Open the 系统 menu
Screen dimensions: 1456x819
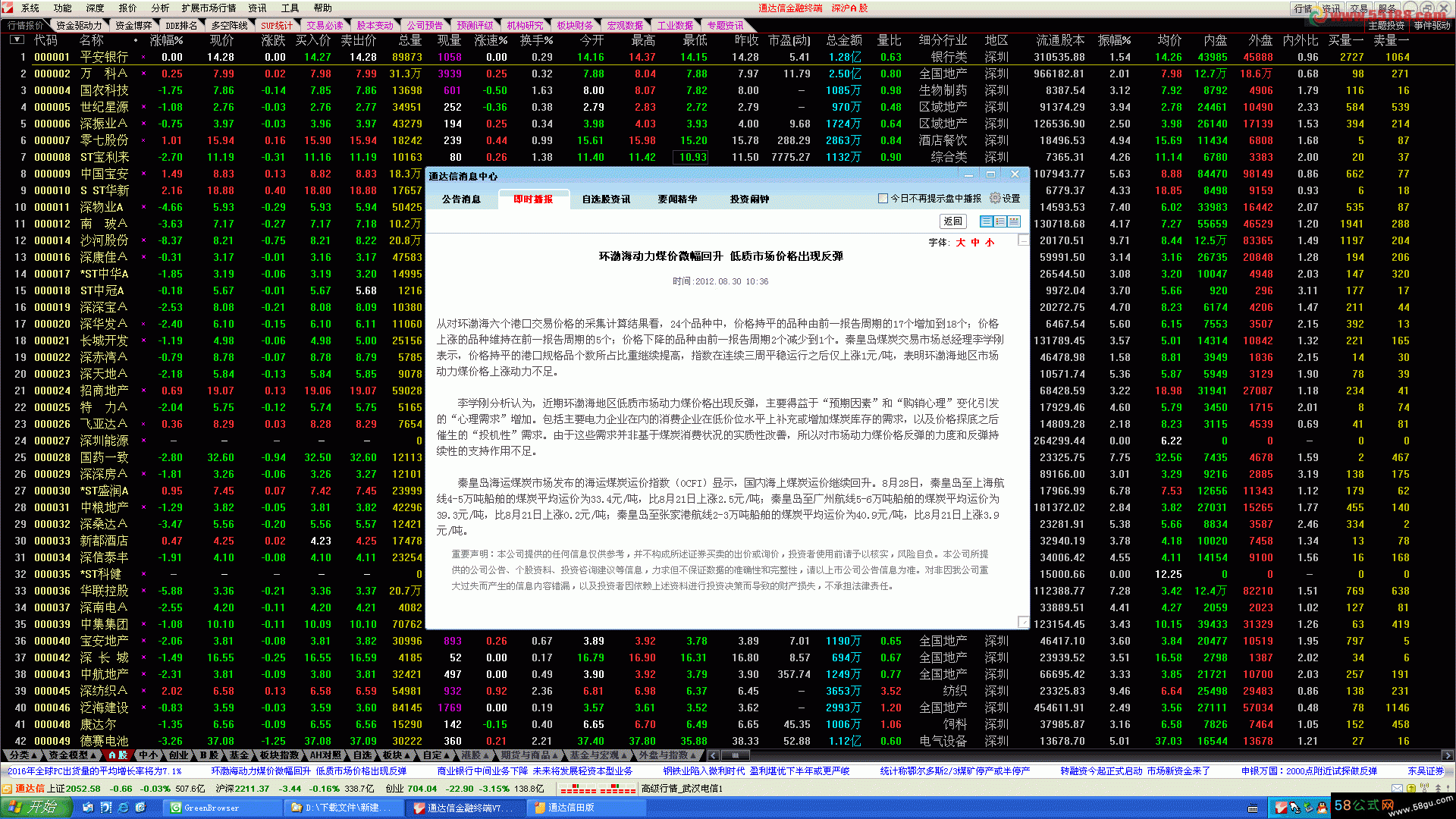(30, 8)
